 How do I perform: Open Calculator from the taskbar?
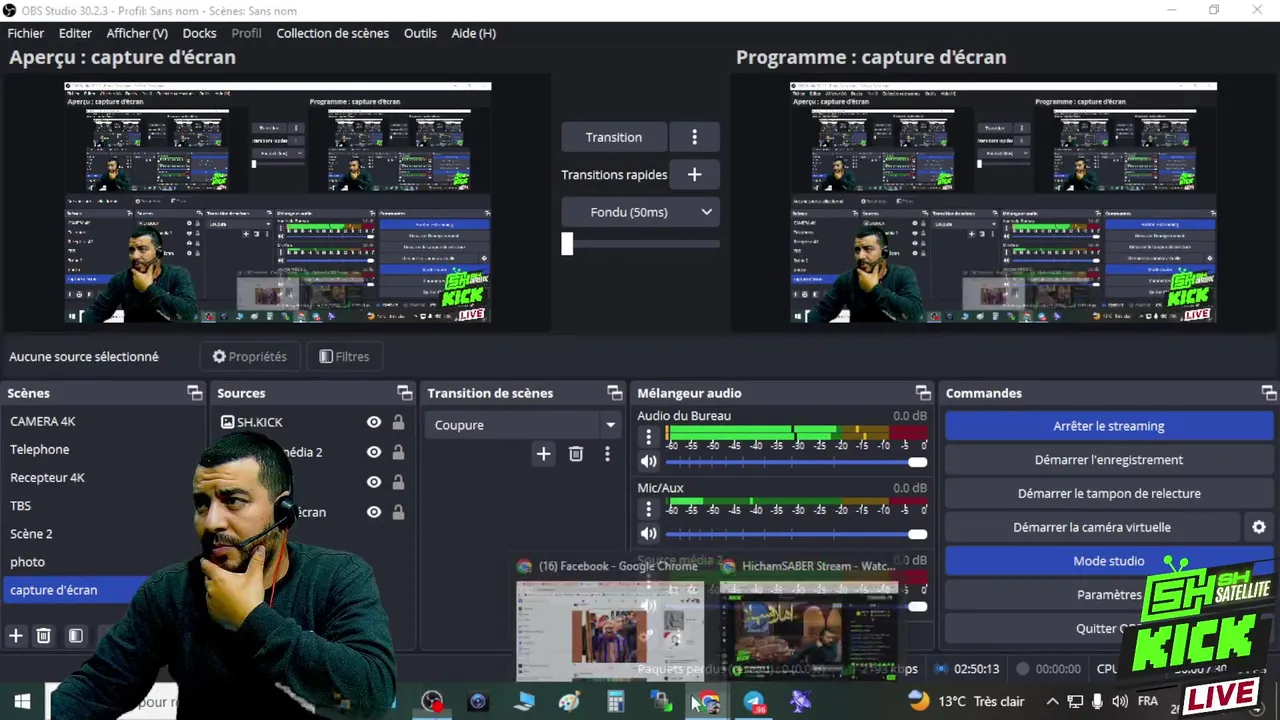pyautogui.click(x=616, y=702)
